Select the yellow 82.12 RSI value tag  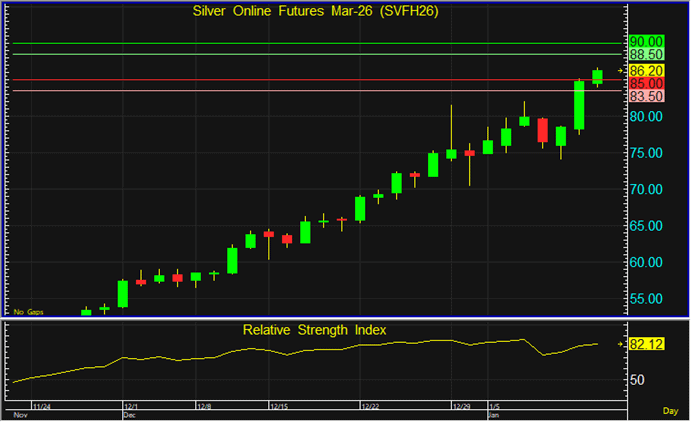pyautogui.click(x=645, y=344)
